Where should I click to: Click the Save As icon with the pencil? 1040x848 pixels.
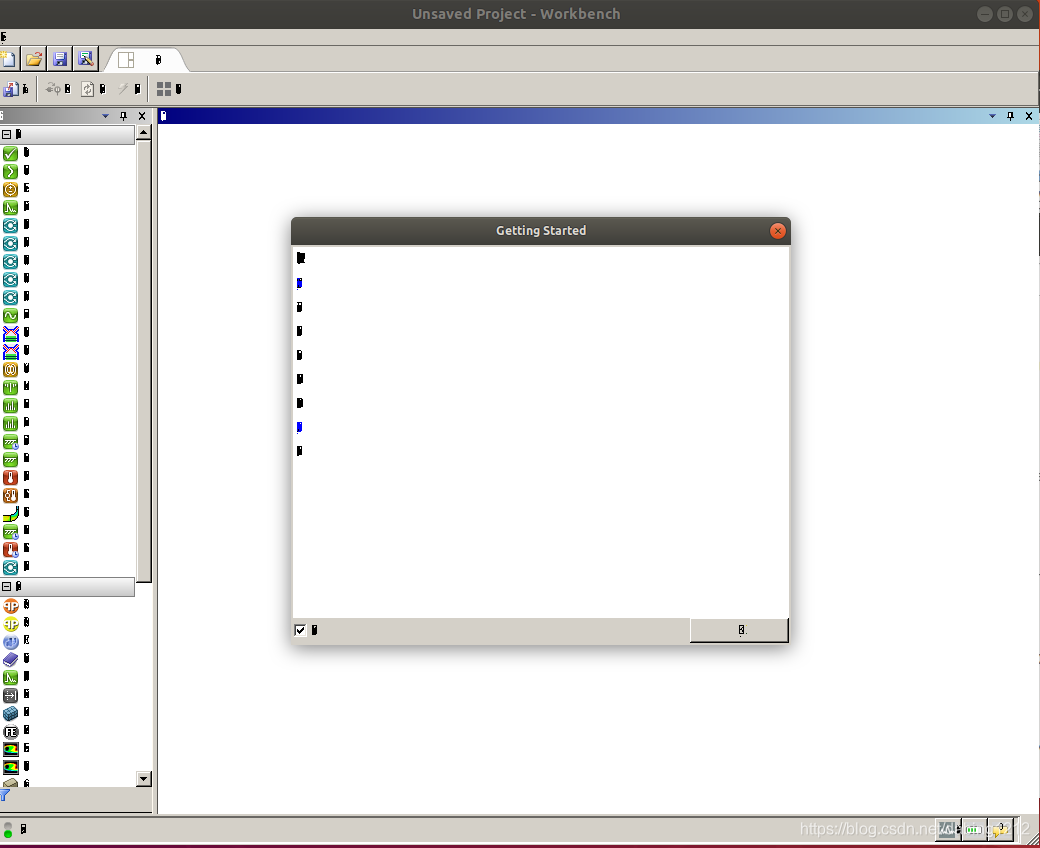(x=86, y=59)
